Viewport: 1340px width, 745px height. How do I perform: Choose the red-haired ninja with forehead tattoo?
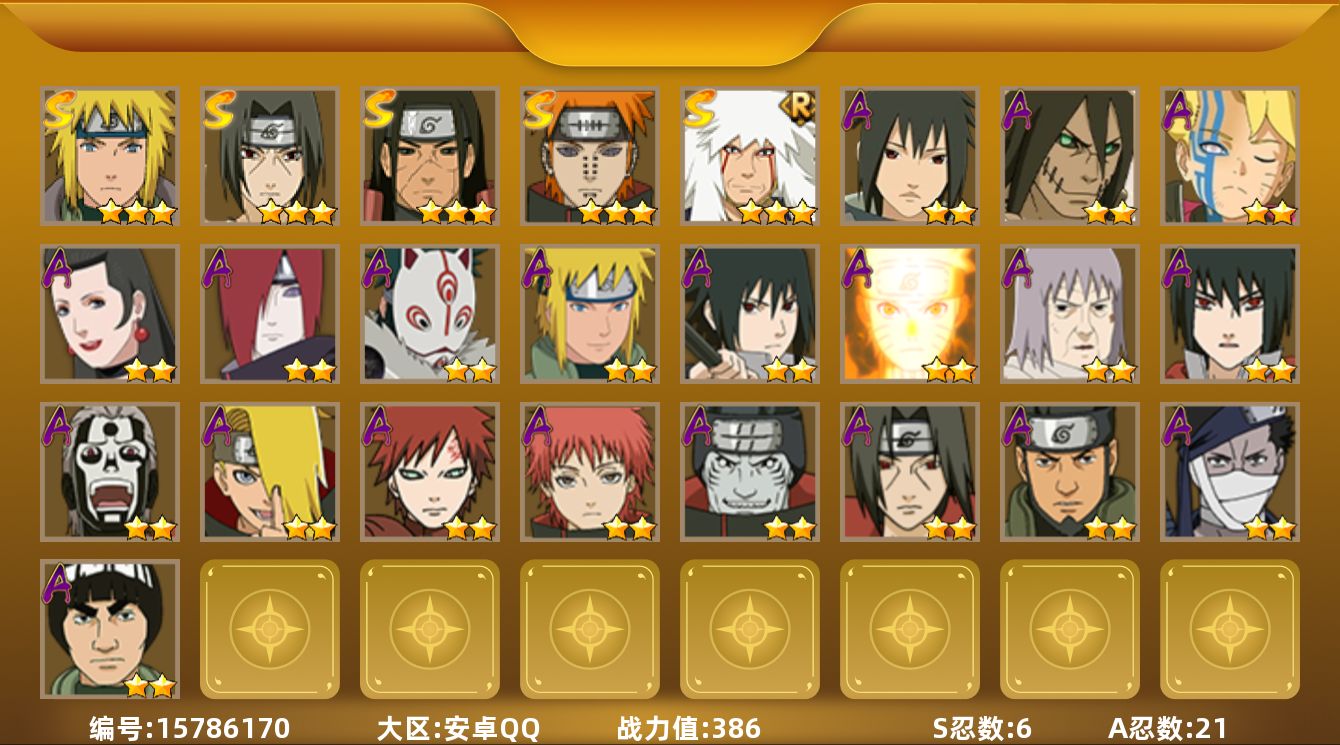click(x=430, y=472)
